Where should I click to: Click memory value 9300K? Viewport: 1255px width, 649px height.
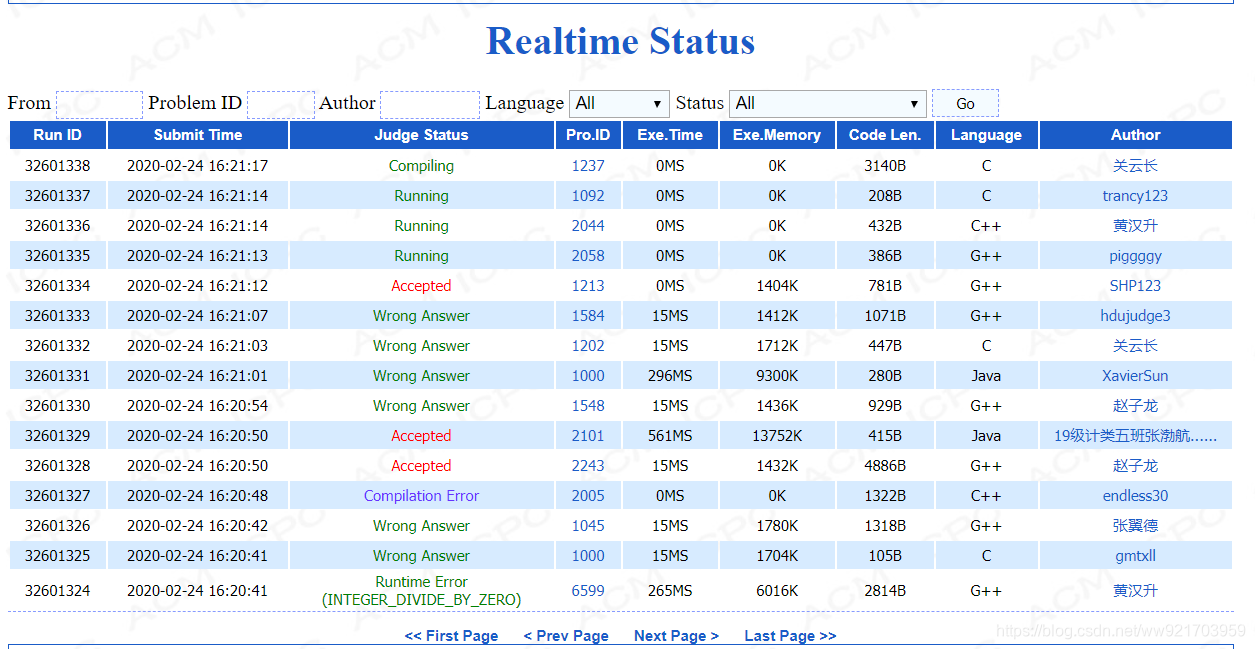[777, 376]
